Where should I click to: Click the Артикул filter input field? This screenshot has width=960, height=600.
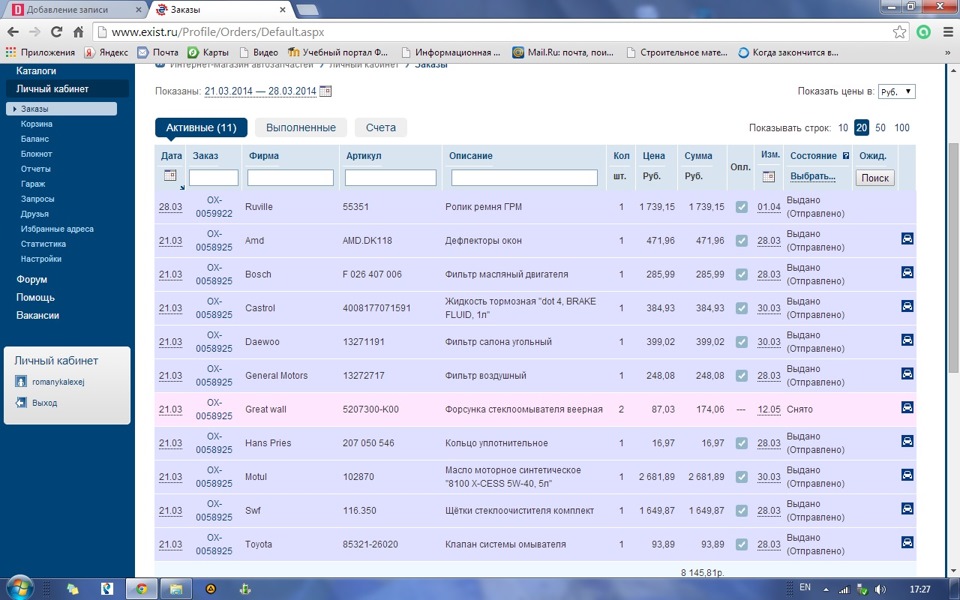[391, 178]
